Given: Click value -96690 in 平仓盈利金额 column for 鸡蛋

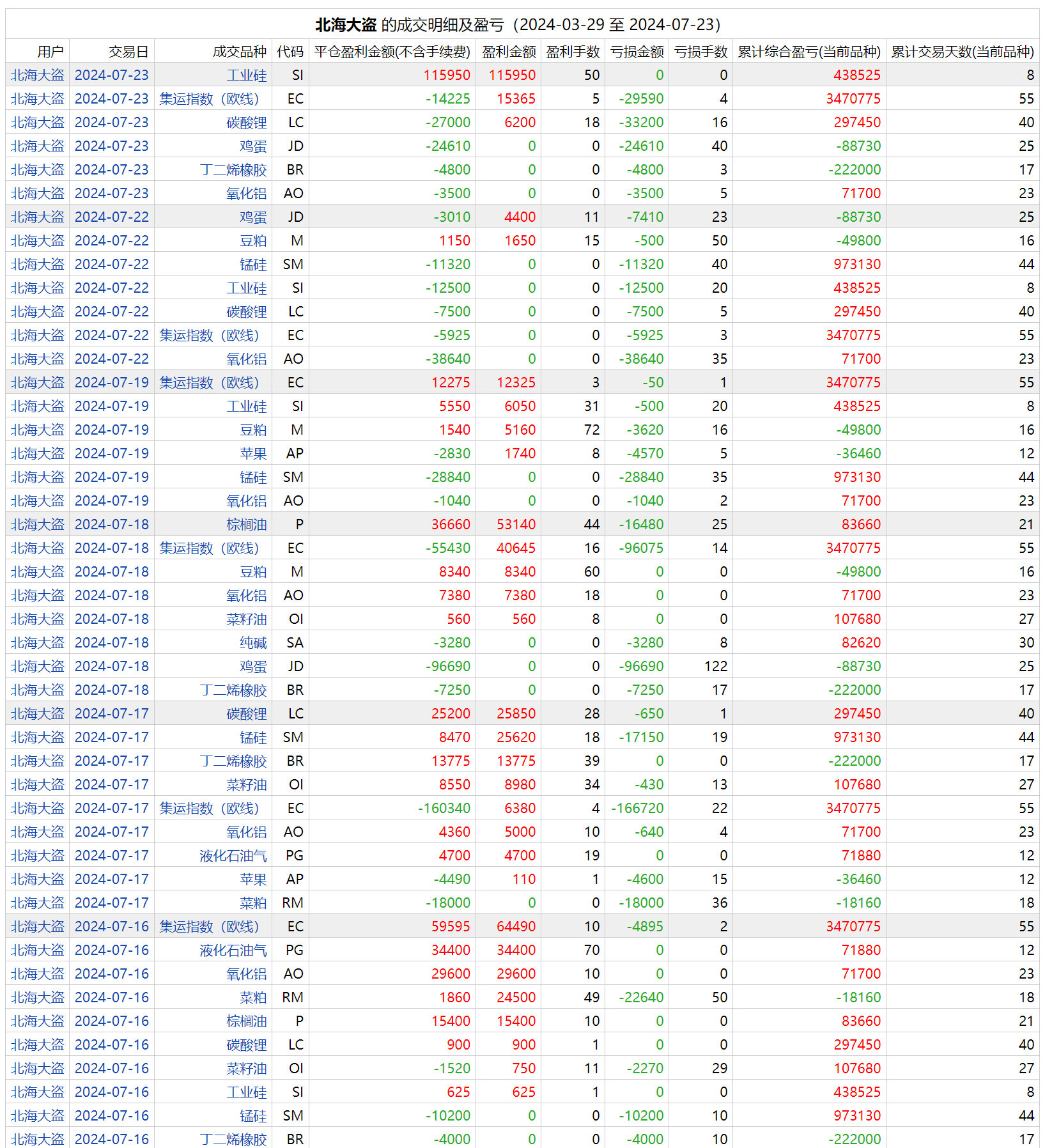Looking at the screenshot, I should point(448,666).
